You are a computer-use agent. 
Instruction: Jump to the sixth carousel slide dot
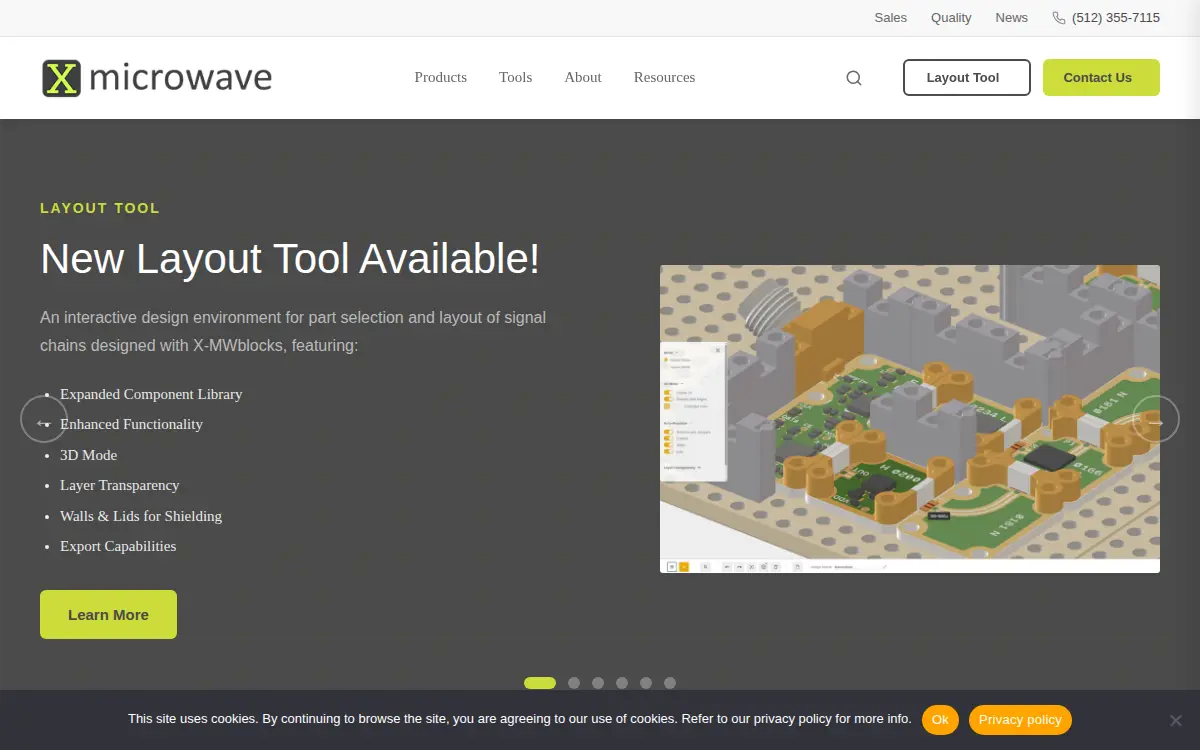(670, 683)
